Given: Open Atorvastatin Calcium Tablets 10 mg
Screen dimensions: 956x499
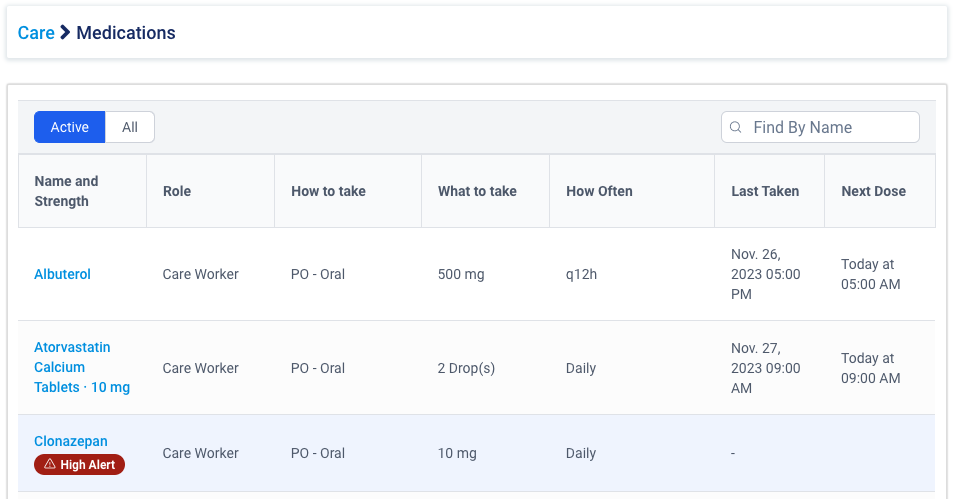Looking at the screenshot, I should [x=82, y=367].
